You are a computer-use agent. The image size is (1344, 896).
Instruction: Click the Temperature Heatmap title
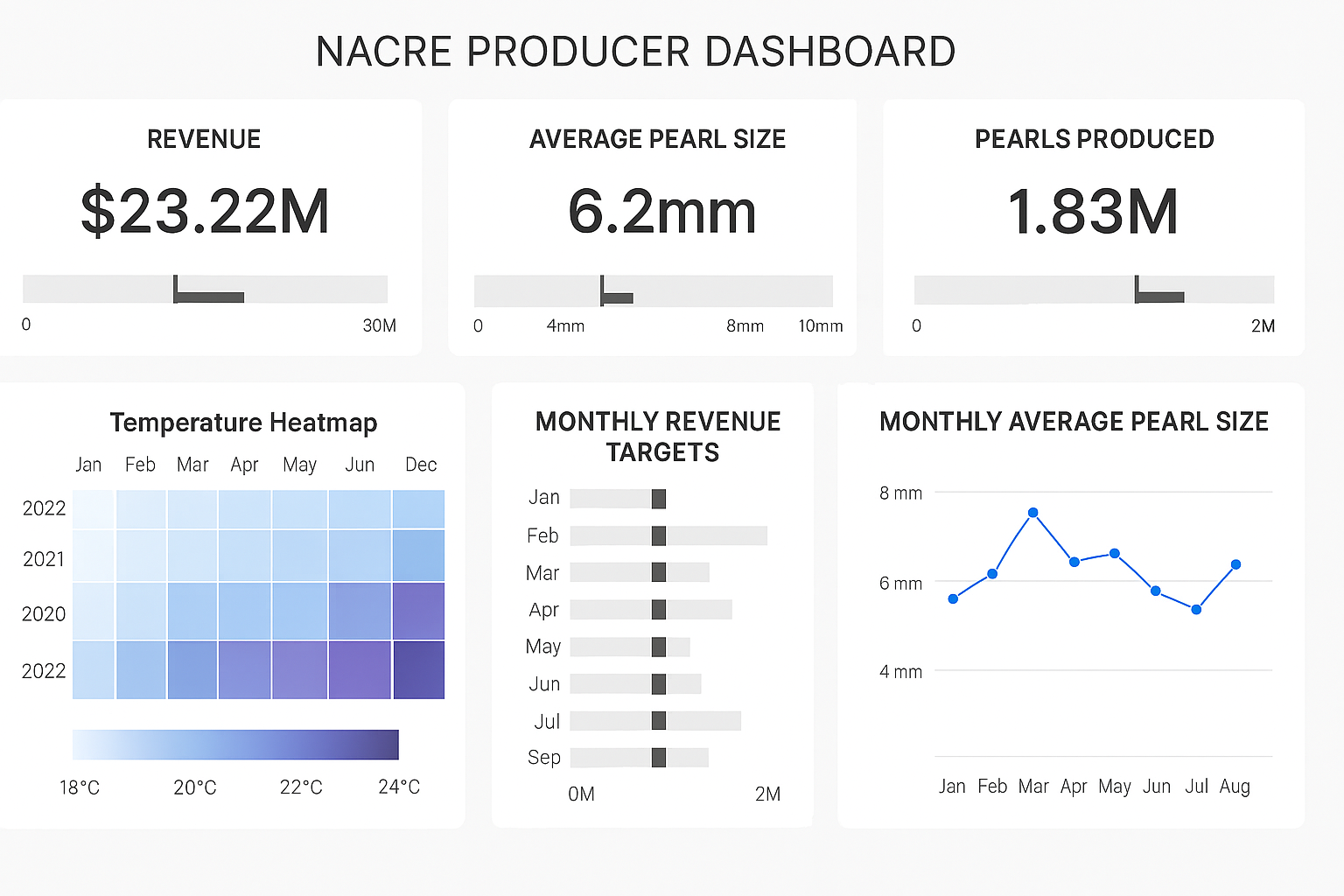[242, 423]
